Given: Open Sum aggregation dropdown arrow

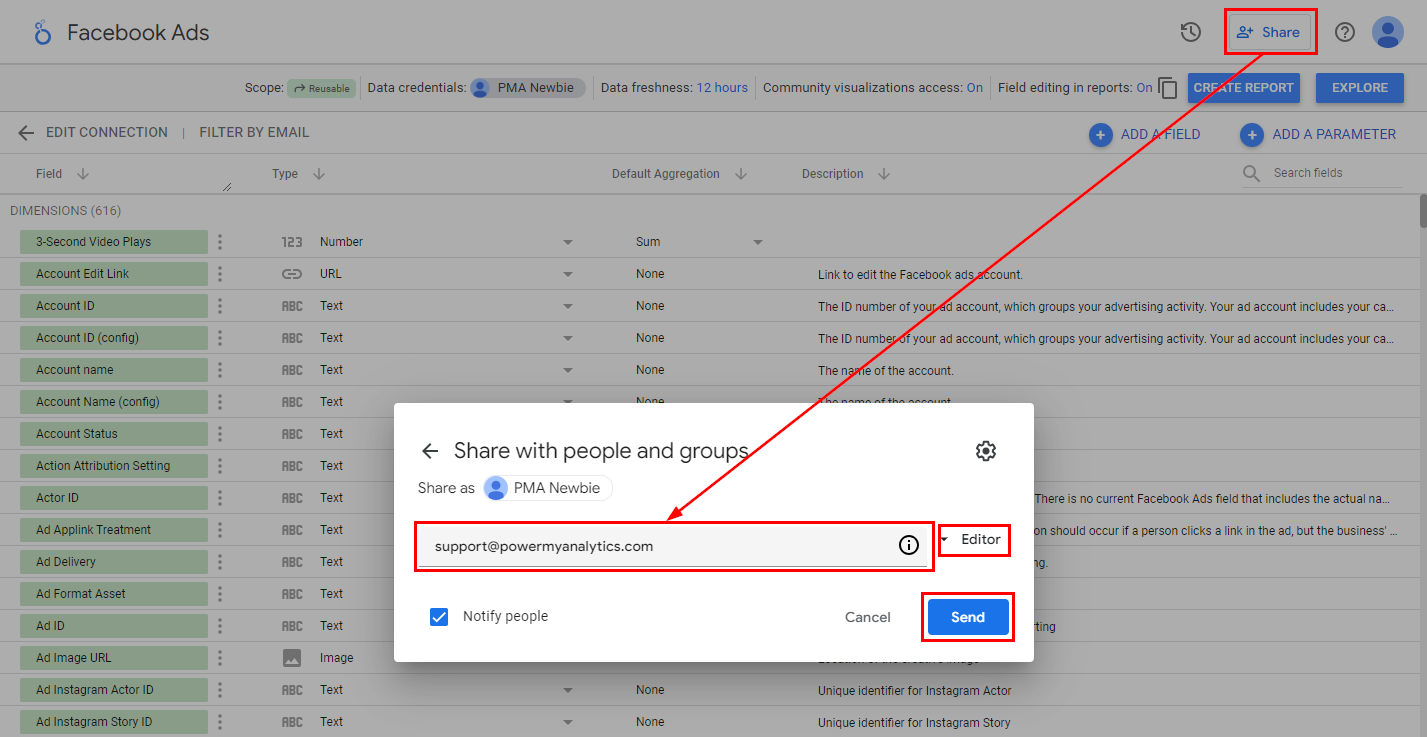Looking at the screenshot, I should pos(757,242).
